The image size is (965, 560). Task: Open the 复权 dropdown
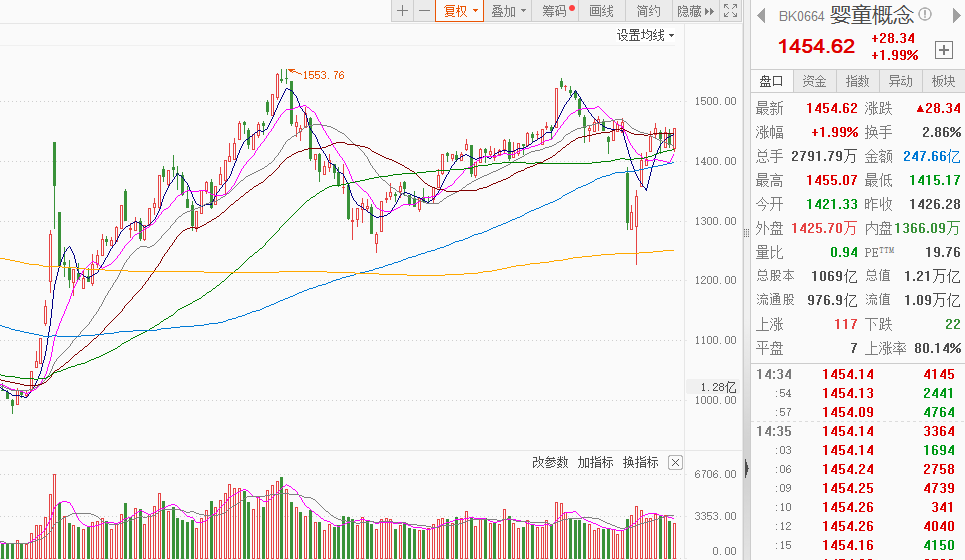(460, 11)
